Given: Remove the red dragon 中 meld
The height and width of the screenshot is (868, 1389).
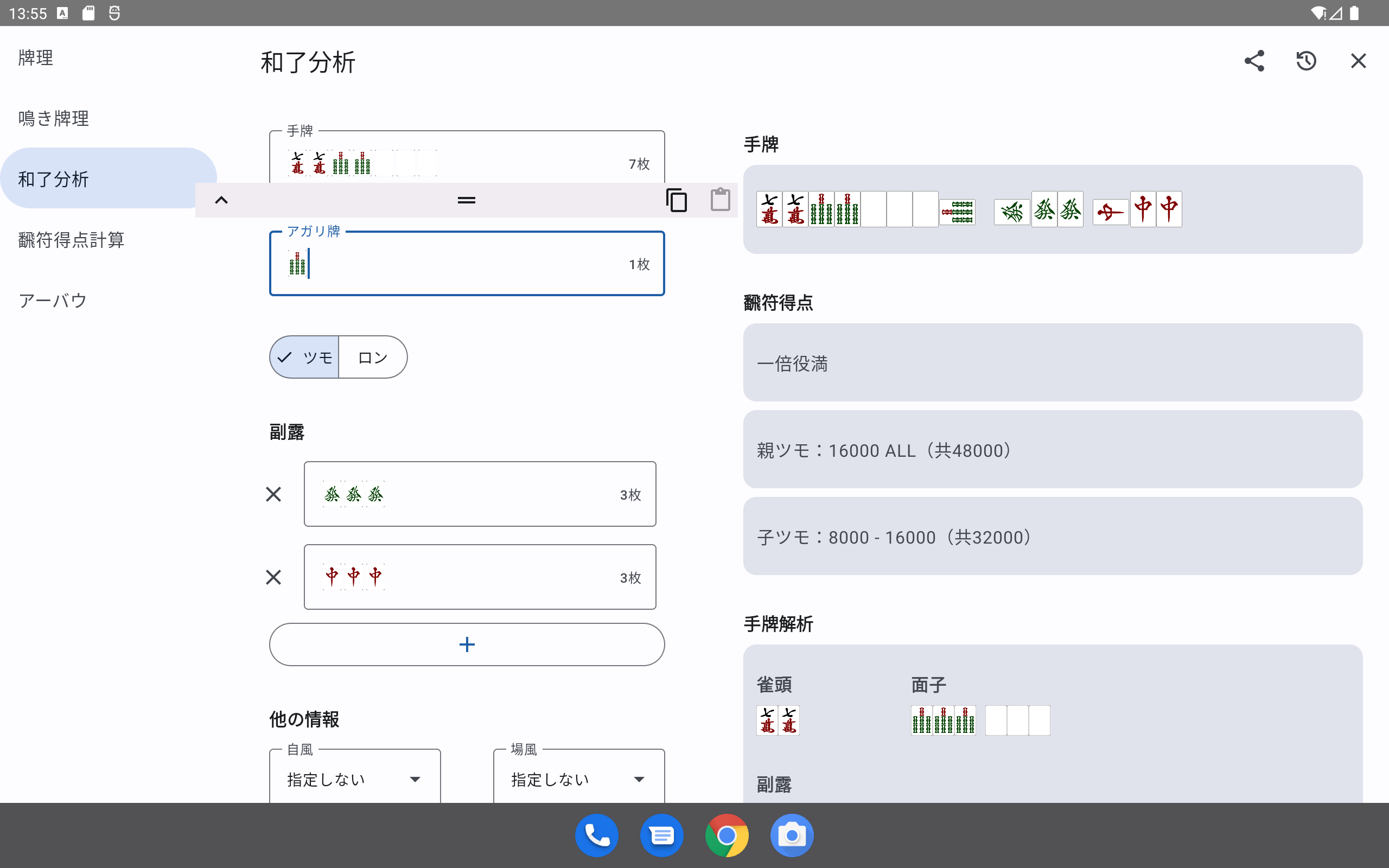Looking at the screenshot, I should tap(274, 577).
